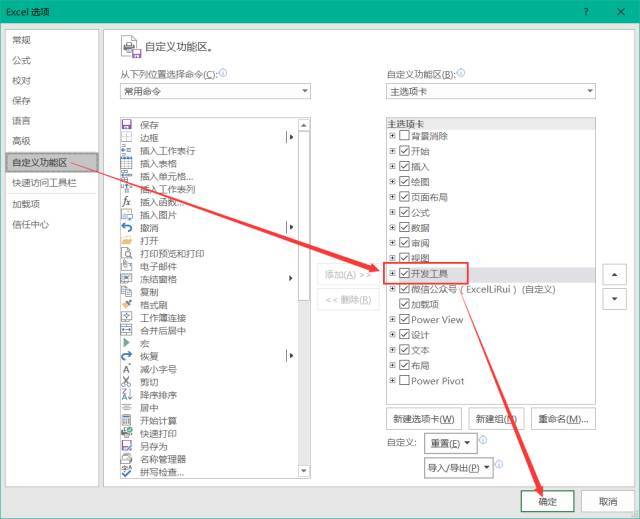Open the 重置 reset dropdown button

coord(451,443)
